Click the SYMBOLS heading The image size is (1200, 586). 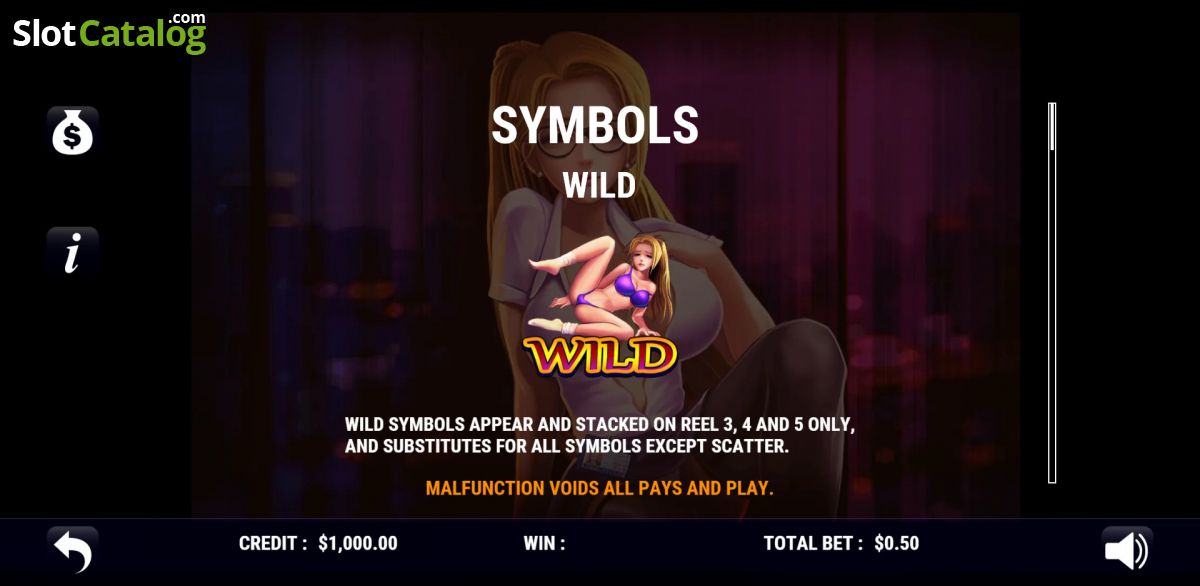pyautogui.click(x=595, y=126)
